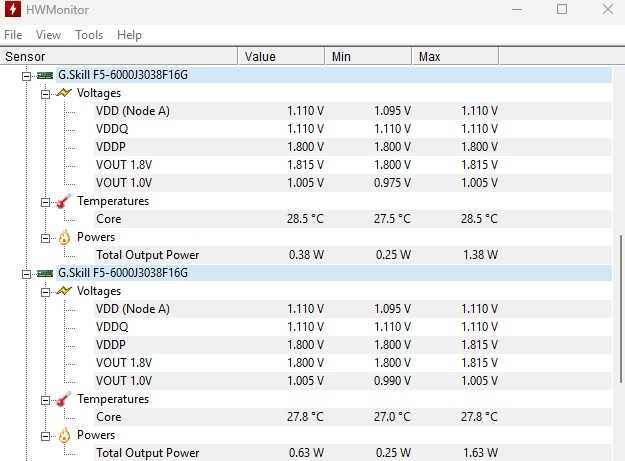Select first module's VDD (Node A) row

352,111
